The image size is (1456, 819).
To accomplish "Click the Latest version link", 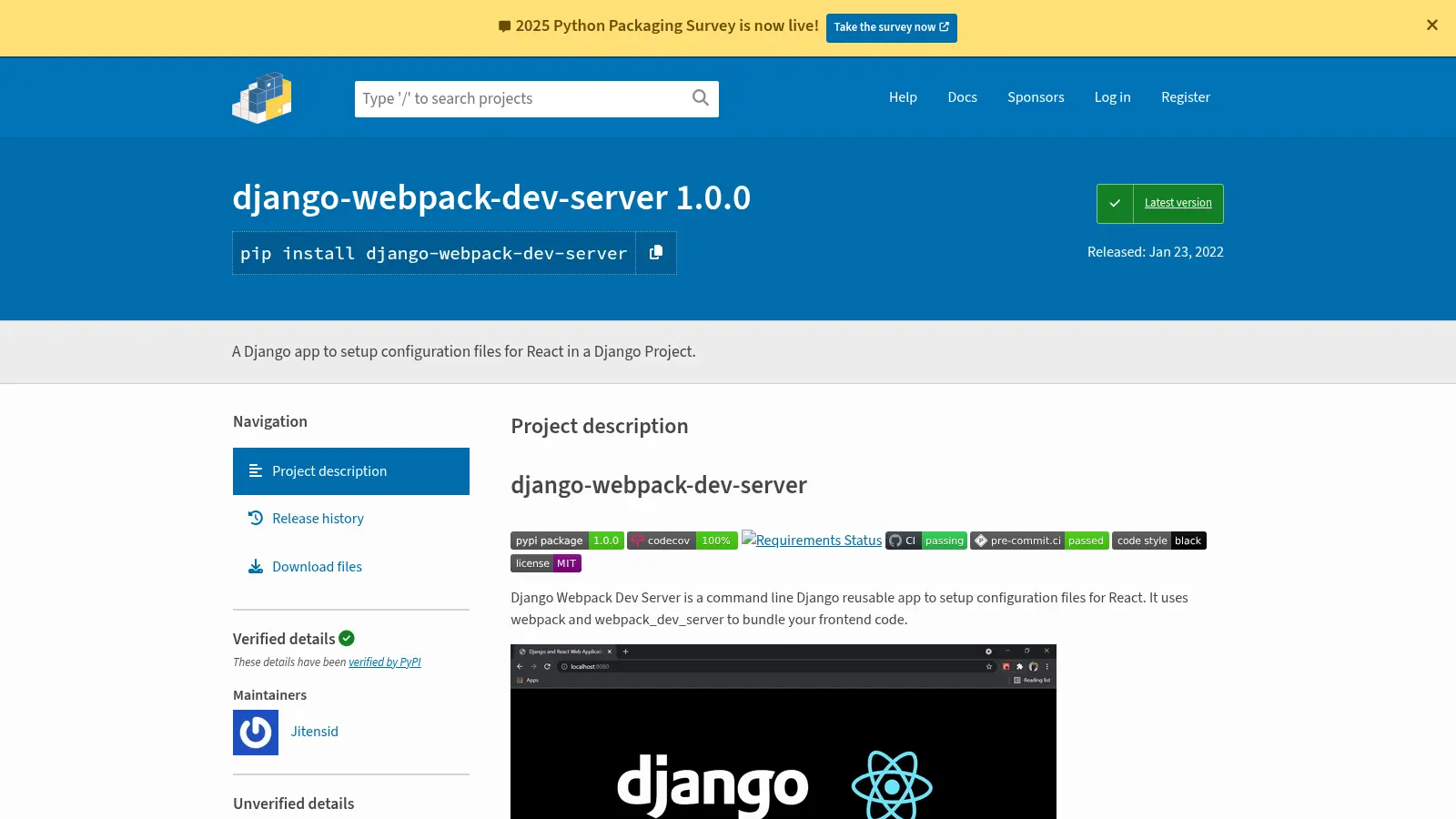I will (x=1178, y=203).
